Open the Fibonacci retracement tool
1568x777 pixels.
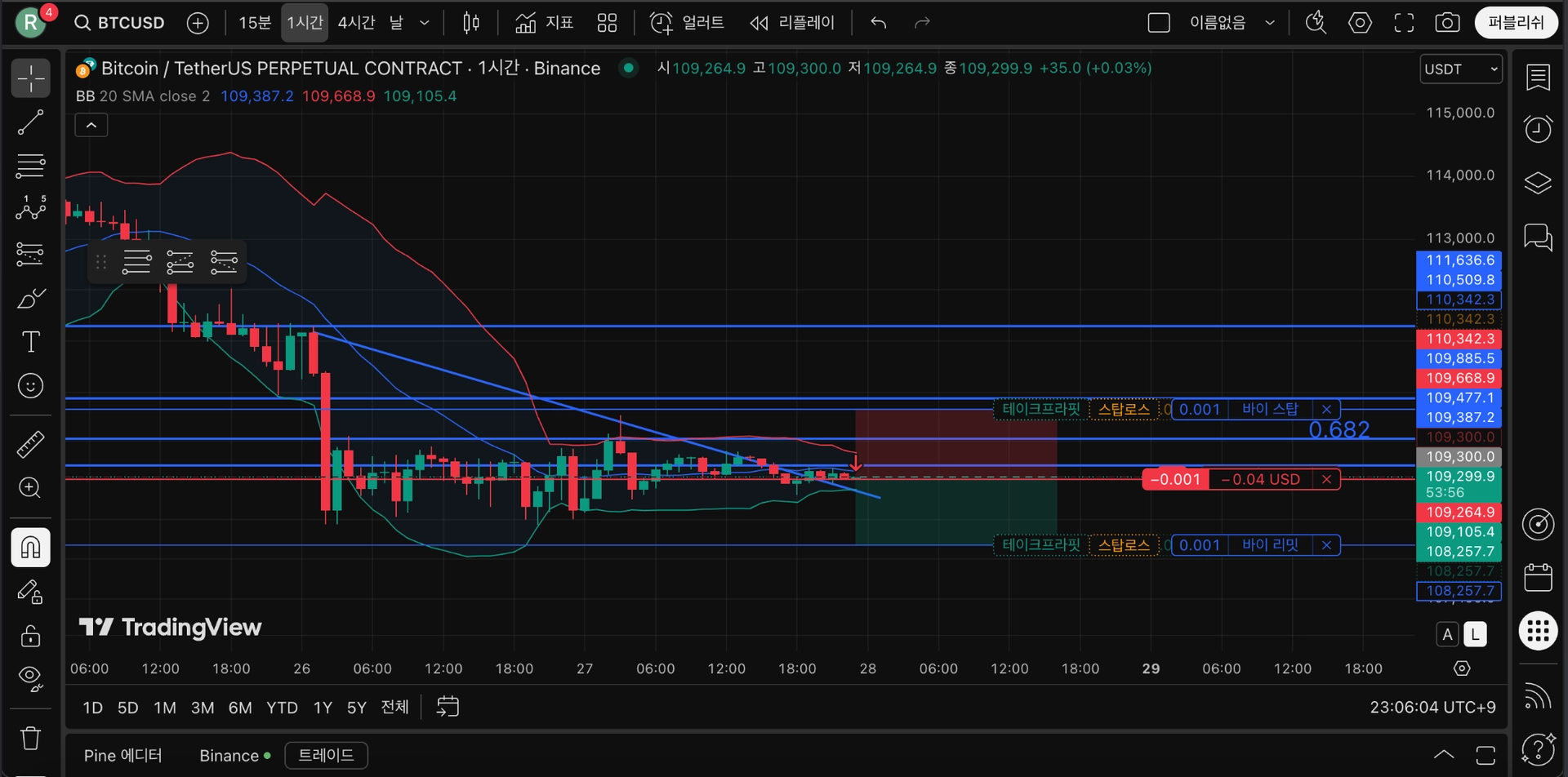tap(30, 166)
